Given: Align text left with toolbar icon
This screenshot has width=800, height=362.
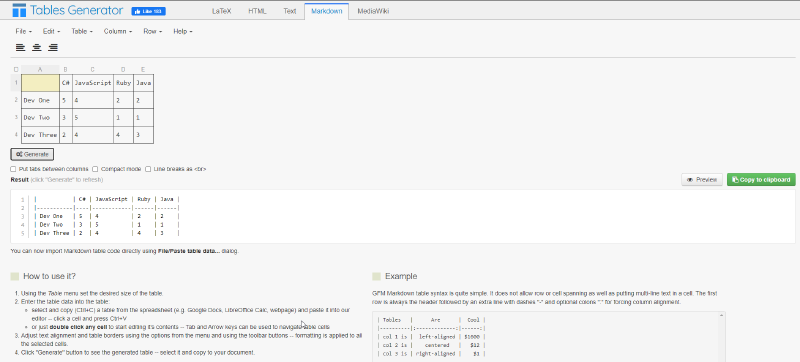Looking at the screenshot, I should pyautogui.click(x=20, y=47).
